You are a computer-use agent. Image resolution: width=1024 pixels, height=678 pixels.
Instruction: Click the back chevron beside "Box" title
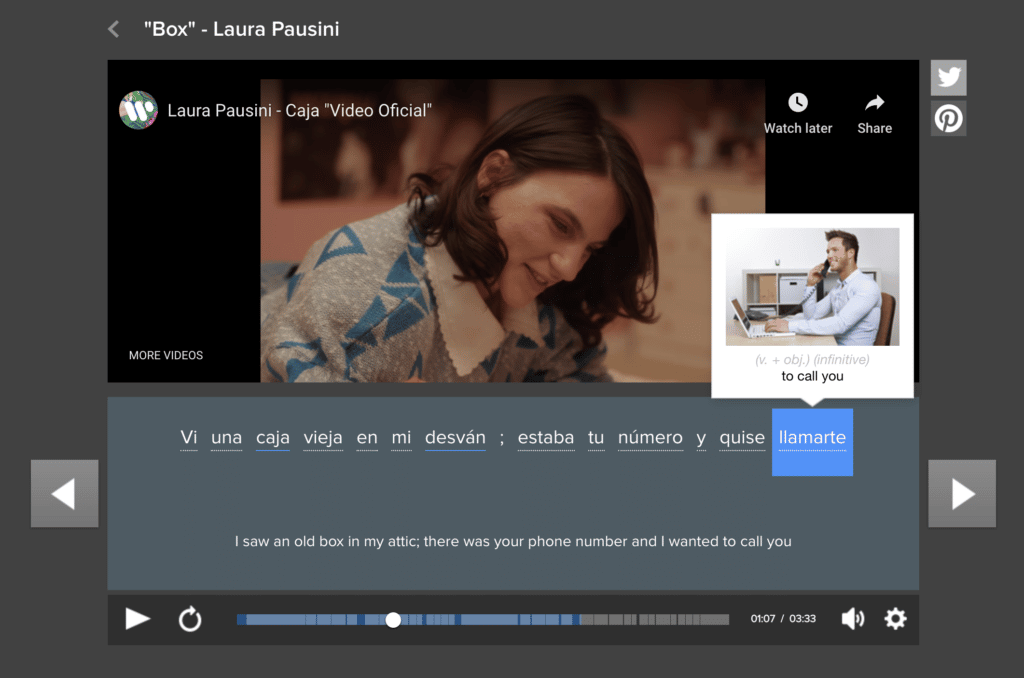click(x=114, y=29)
